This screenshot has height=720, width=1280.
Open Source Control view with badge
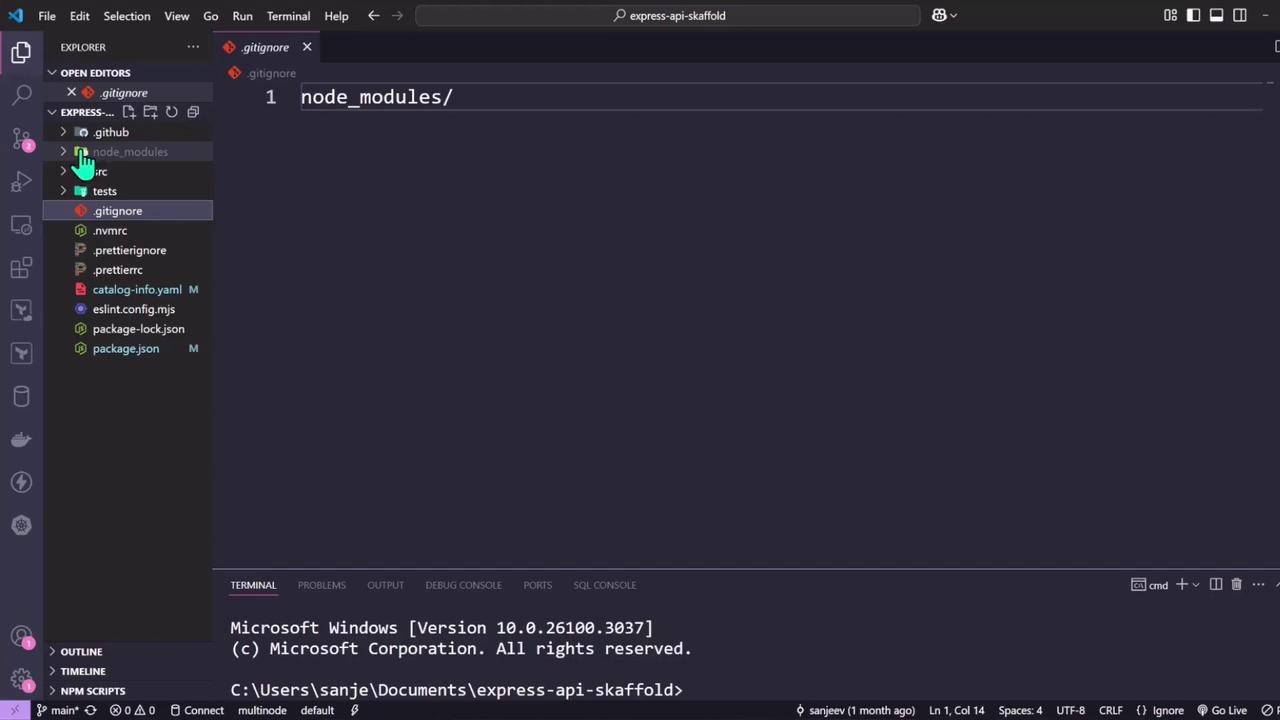(21, 139)
